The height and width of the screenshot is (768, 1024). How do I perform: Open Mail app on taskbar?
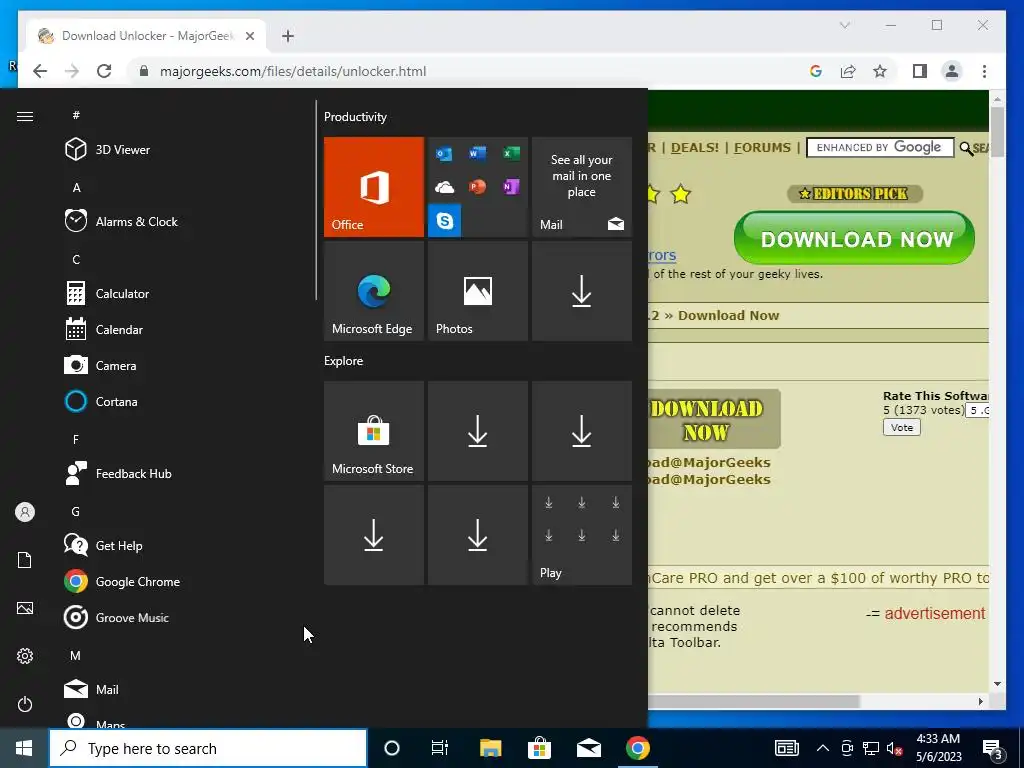pyautogui.click(x=588, y=748)
